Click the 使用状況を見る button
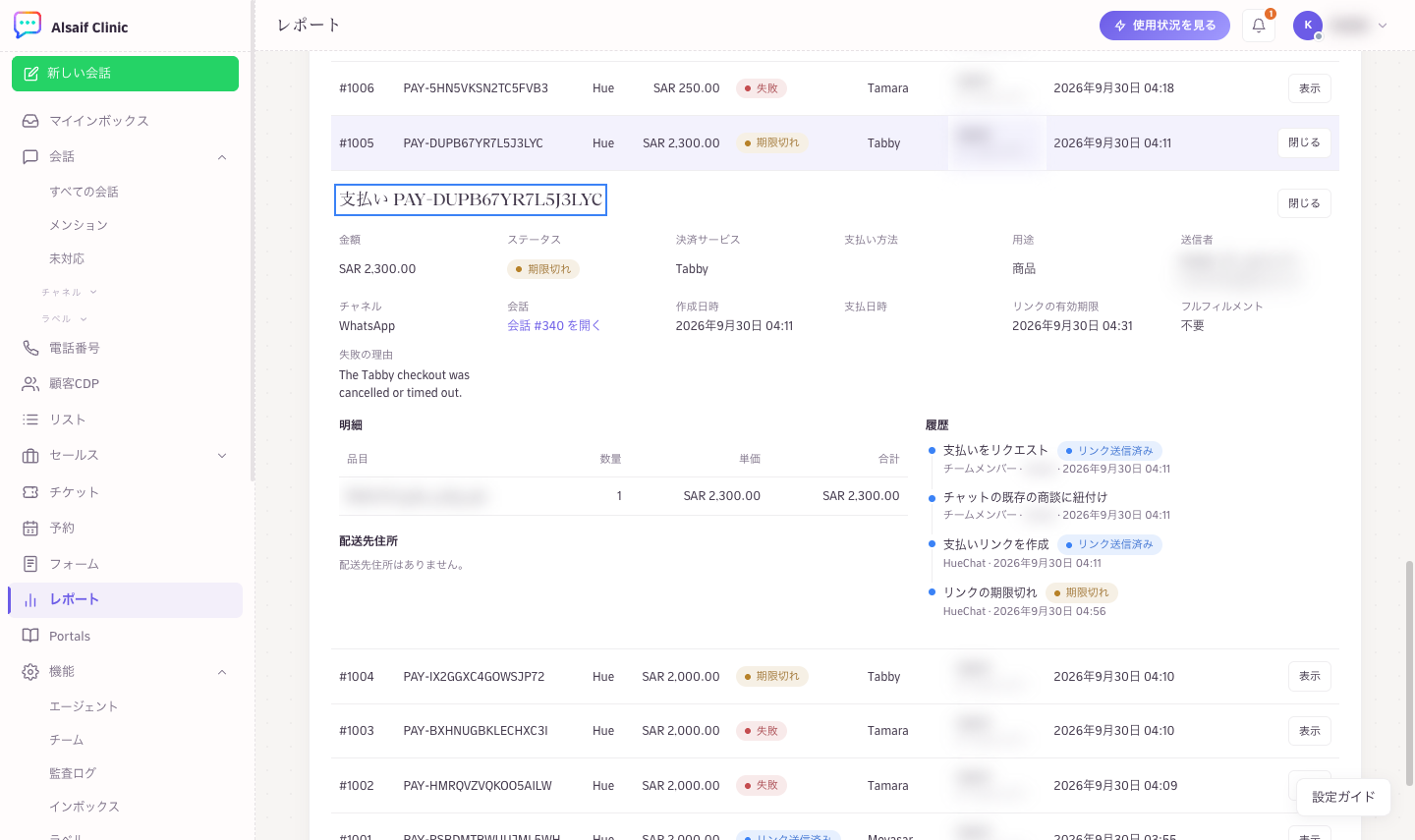The image size is (1415, 840). pyautogui.click(x=1164, y=26)
